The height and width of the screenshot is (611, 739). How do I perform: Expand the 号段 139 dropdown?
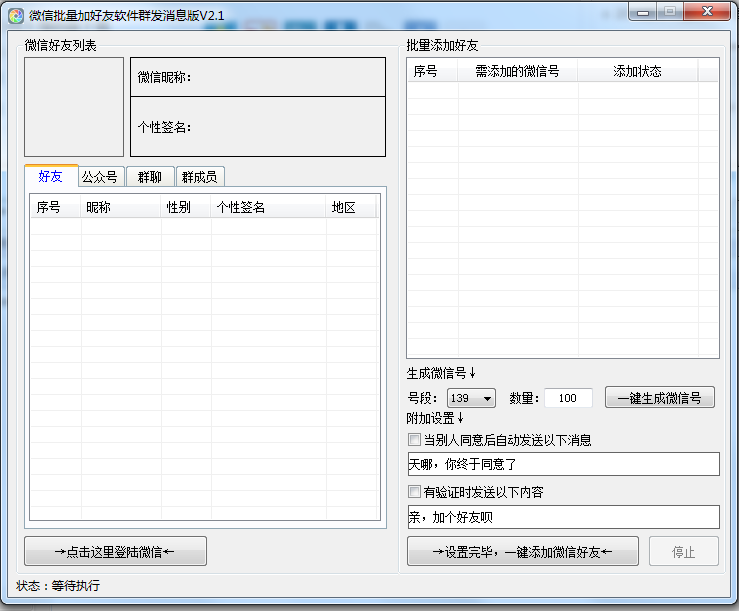pos(471,398)
